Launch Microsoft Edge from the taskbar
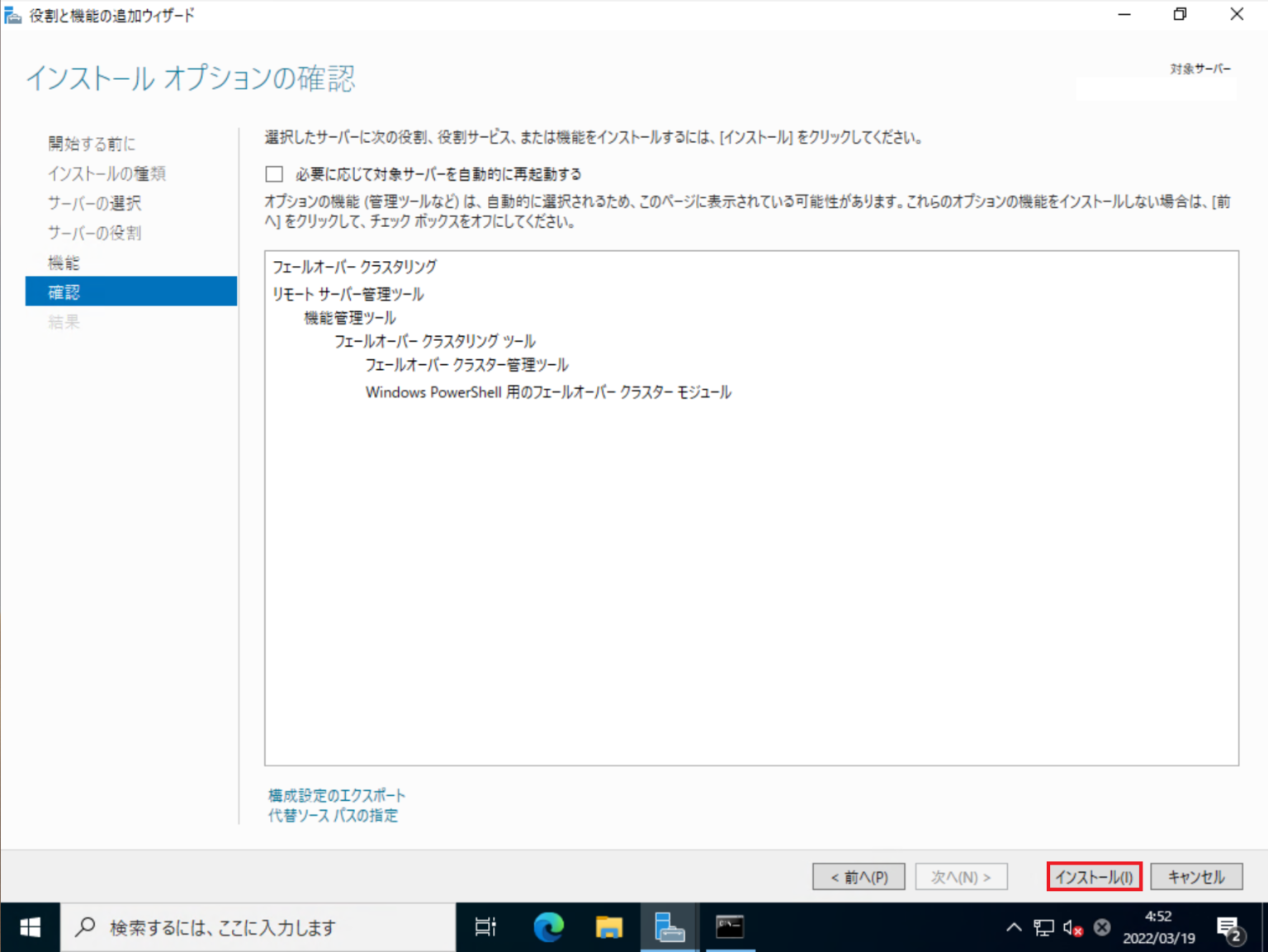This screenshot has width=1268, height=952. click(x=546, y=926)
